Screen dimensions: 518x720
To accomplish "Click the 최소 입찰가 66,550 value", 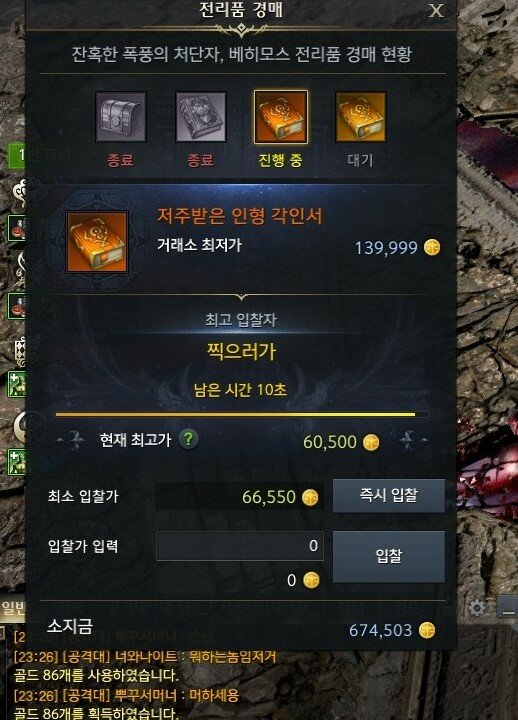I will pos(269,497).
